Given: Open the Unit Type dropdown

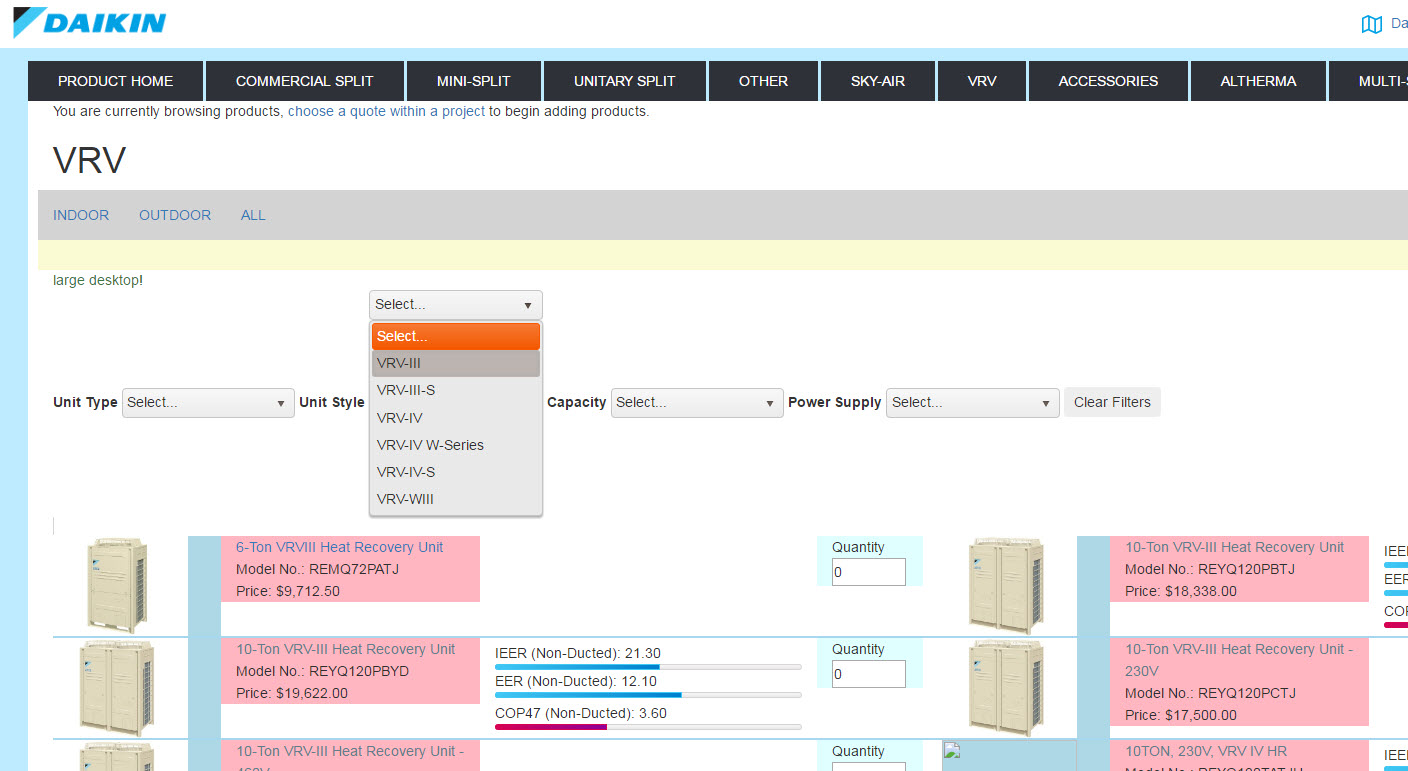Looking at the screenshot, I should [208, 403].
